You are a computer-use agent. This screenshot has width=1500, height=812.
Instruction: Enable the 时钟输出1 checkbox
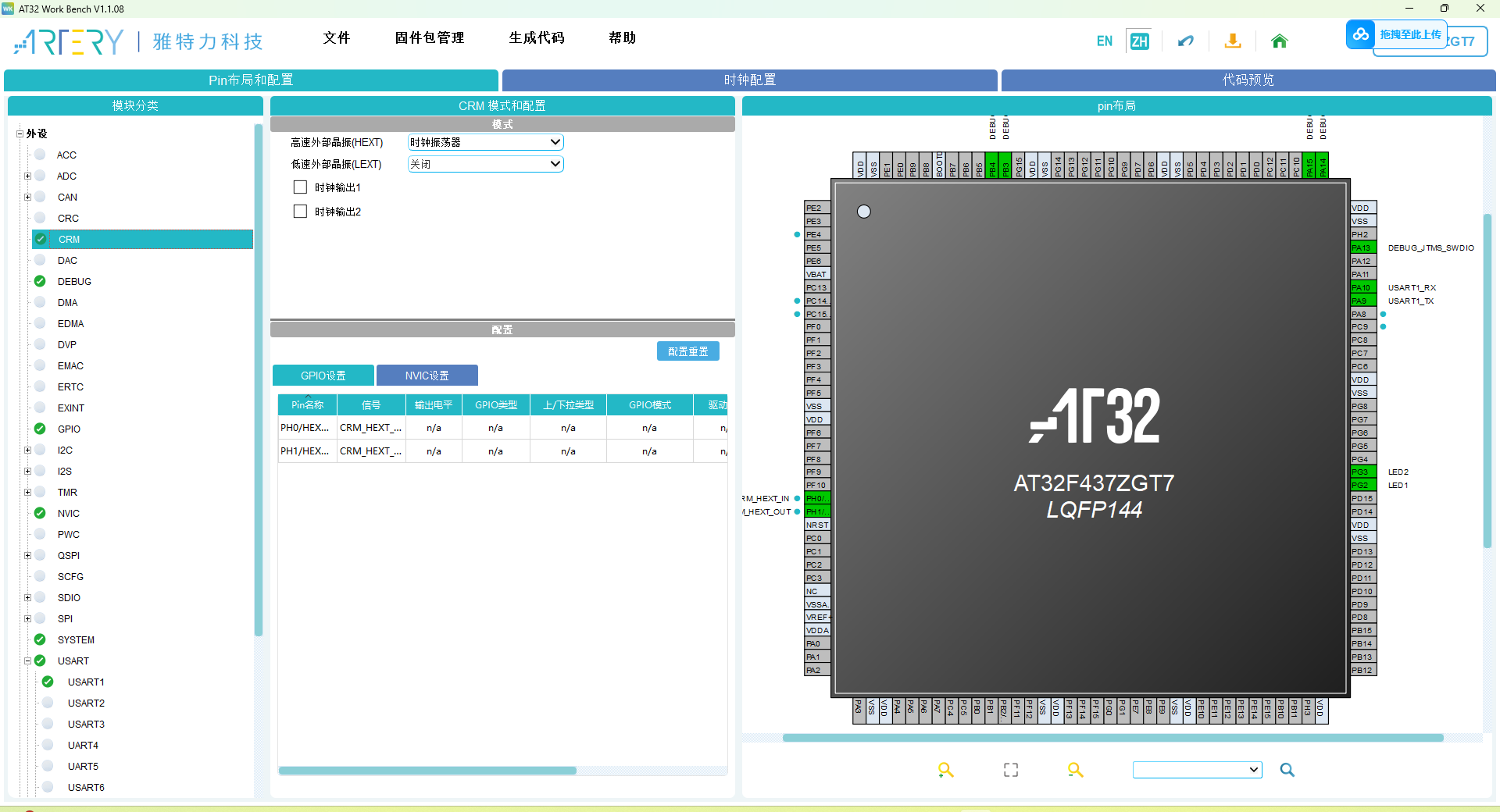coord(300,187)
